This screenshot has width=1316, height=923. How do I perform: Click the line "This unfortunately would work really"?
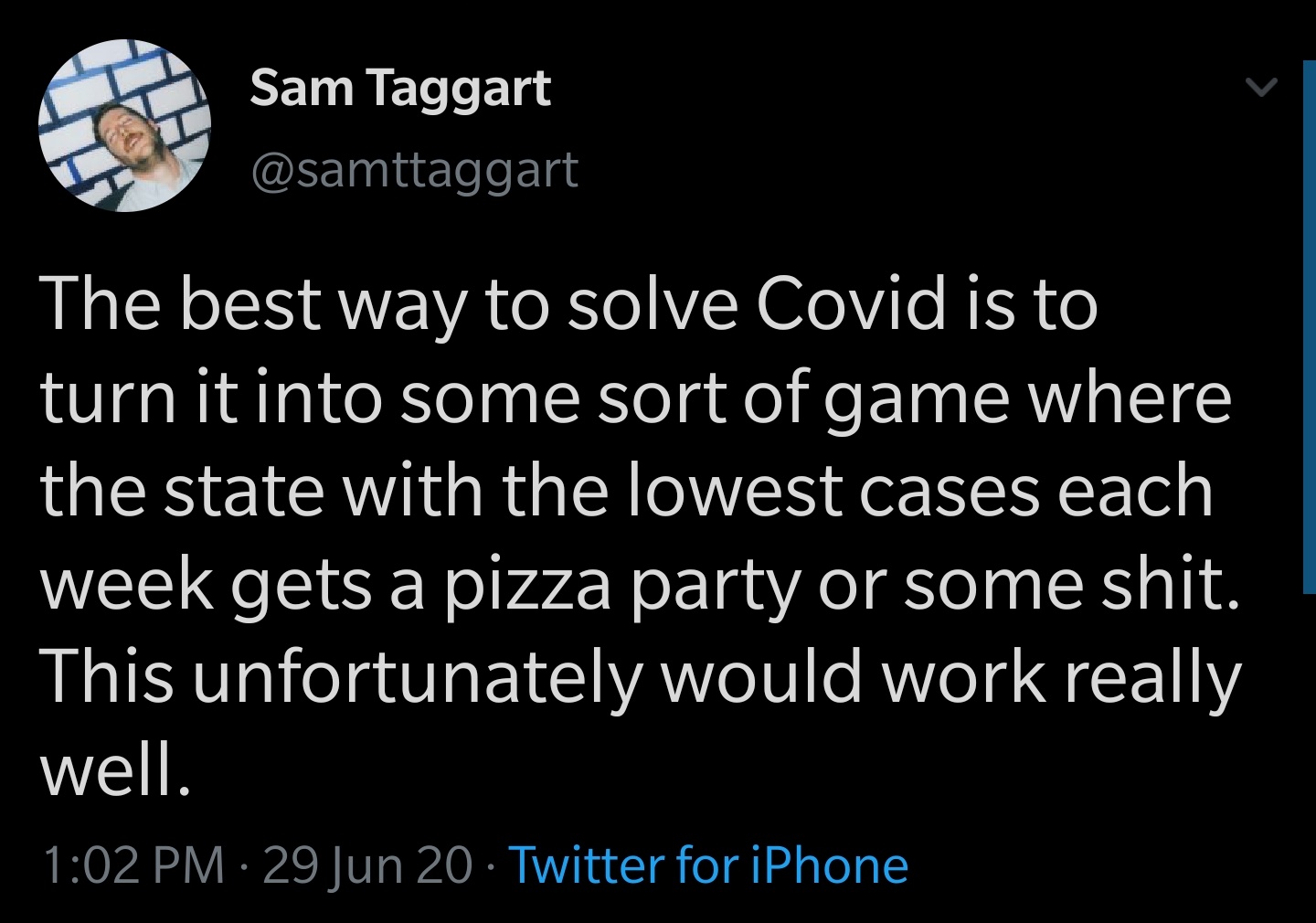pyautogui.click(x=641, y=678)
